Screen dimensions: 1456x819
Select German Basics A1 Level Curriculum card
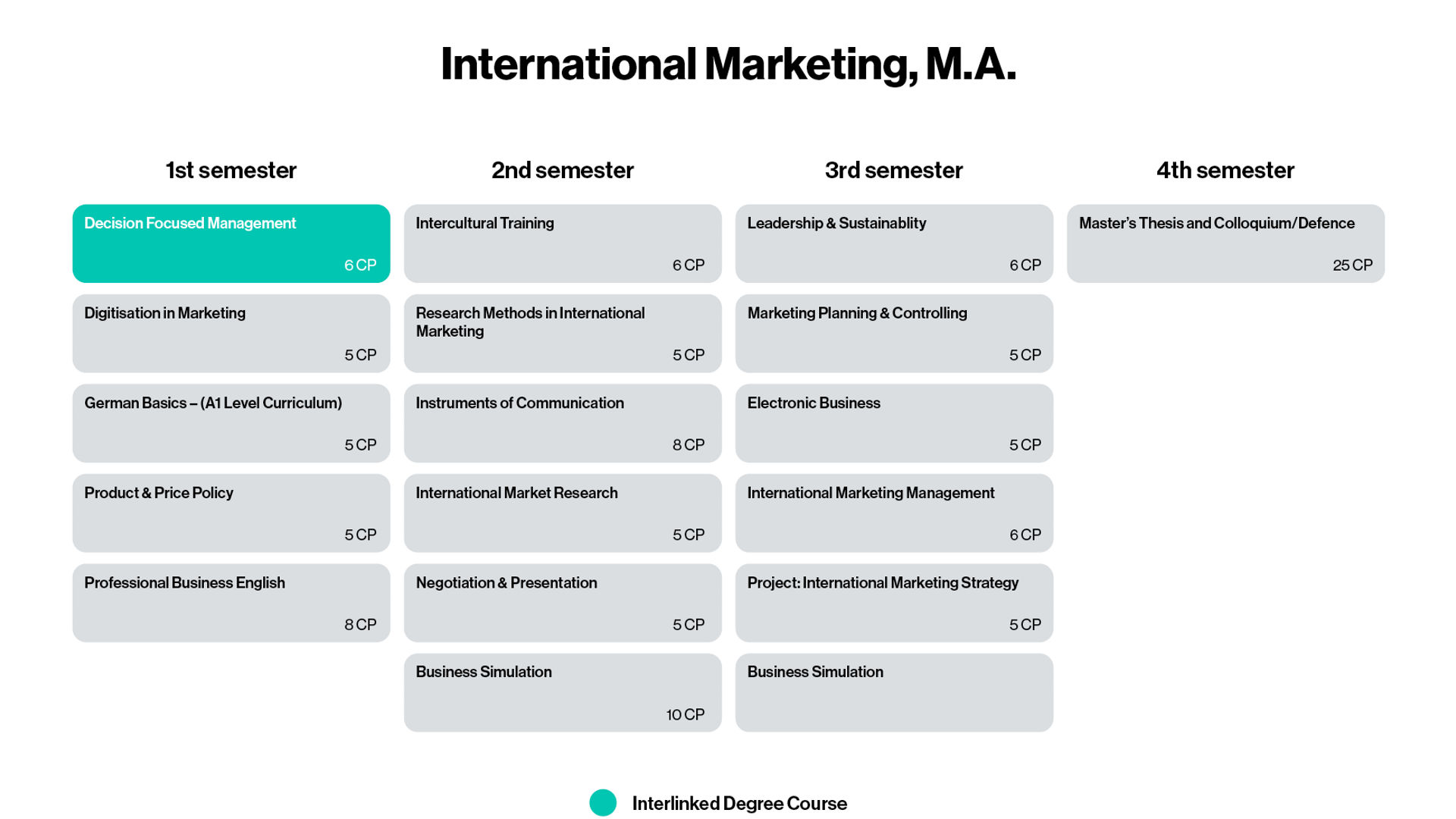[231, 423]
